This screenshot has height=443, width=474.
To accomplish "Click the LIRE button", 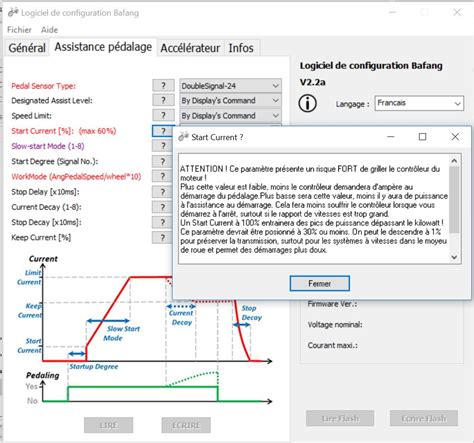I will 108,425.
